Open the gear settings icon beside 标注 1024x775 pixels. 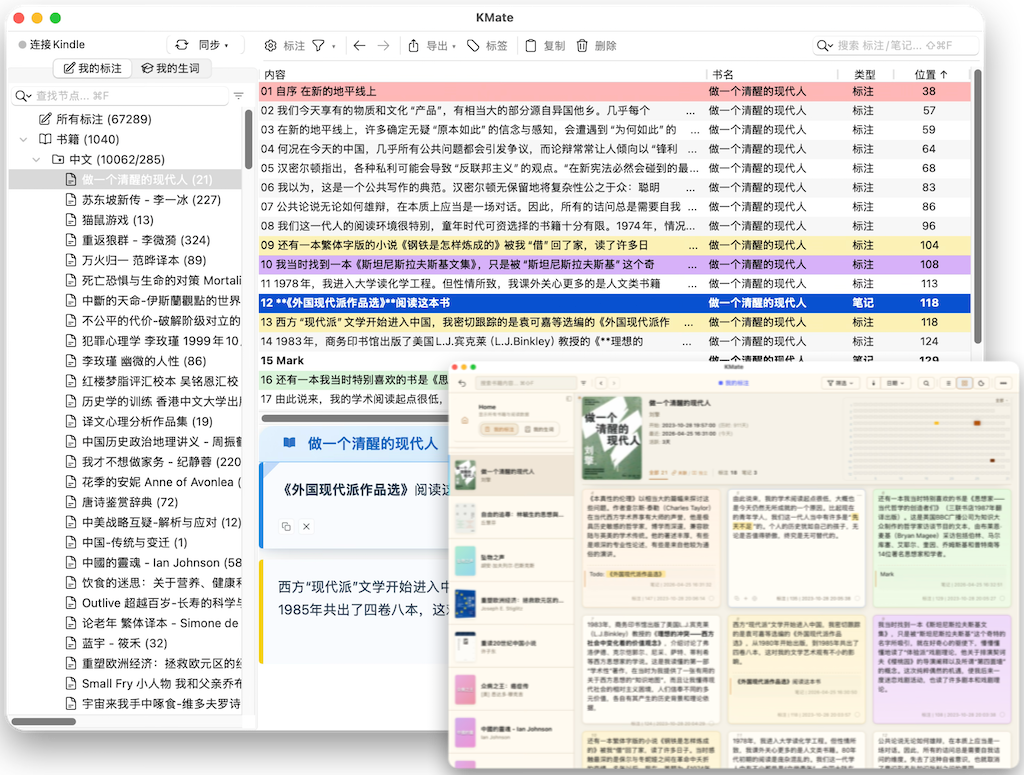[x=270, y=46]
